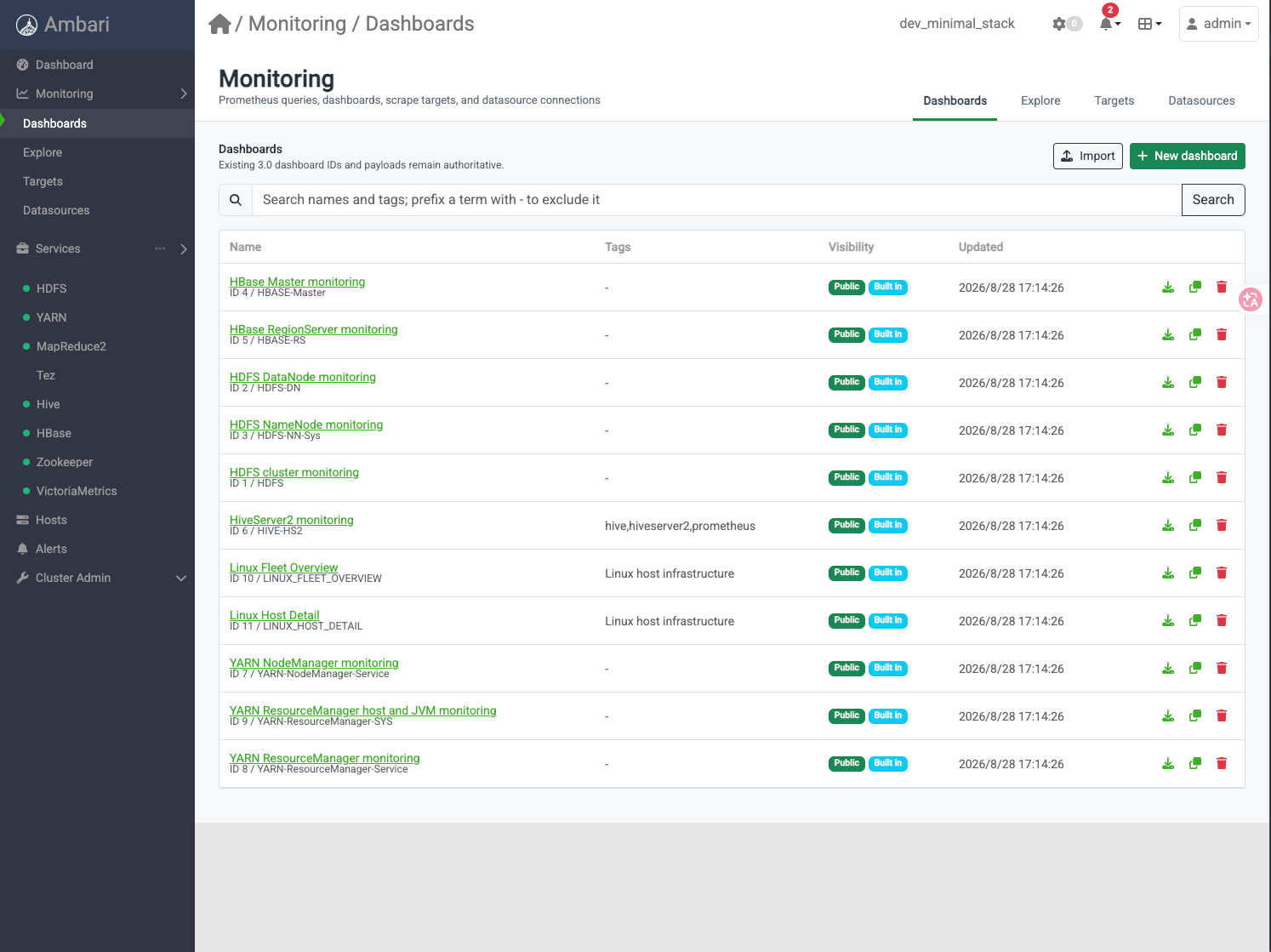Screen dimensions: 1271x952
Task: Duplicate HiveServer2 monitoring dashboard
Action: [1195, 526]
